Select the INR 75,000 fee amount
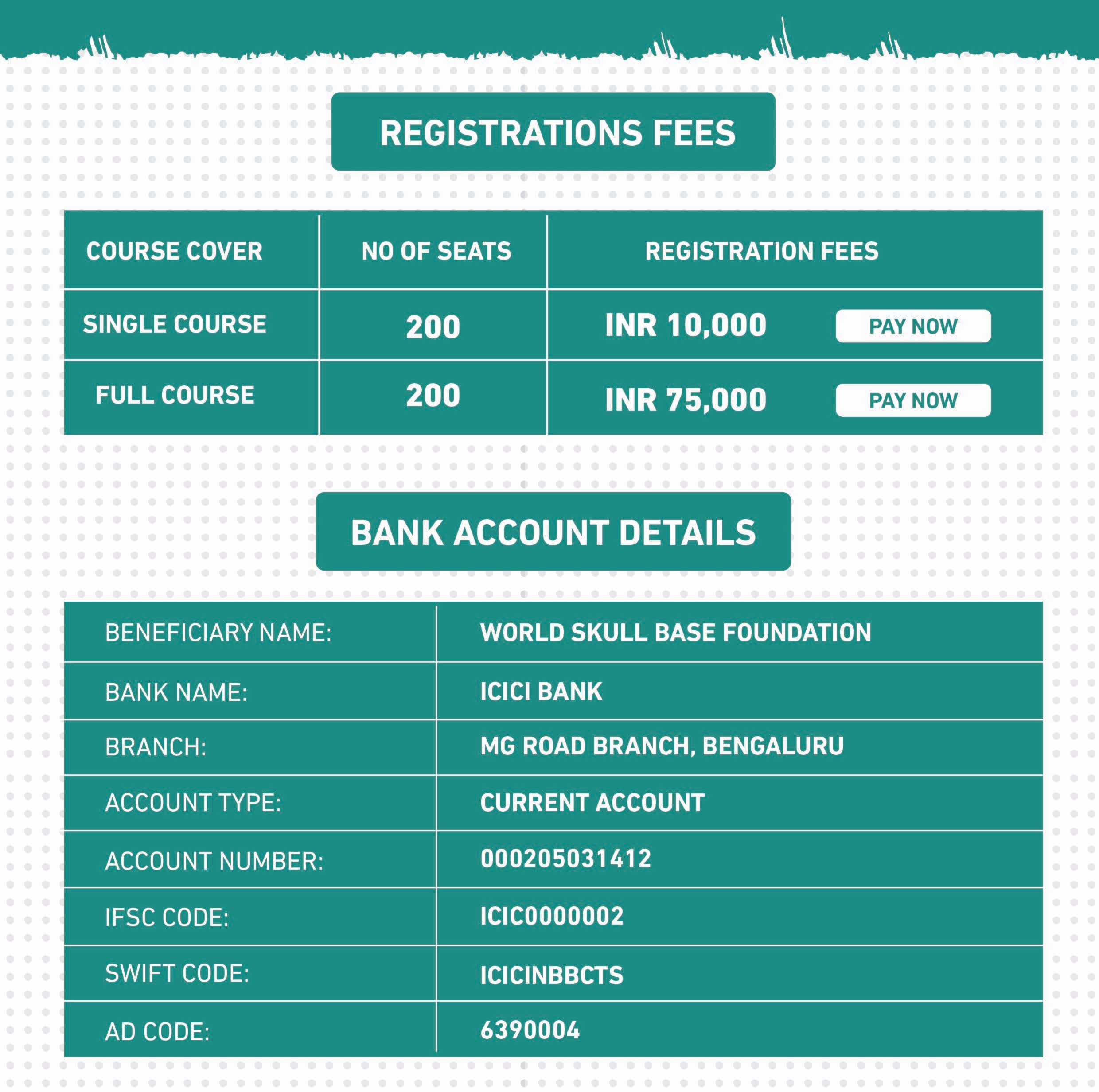The image size is (1099, 1092). coord(686,399)
